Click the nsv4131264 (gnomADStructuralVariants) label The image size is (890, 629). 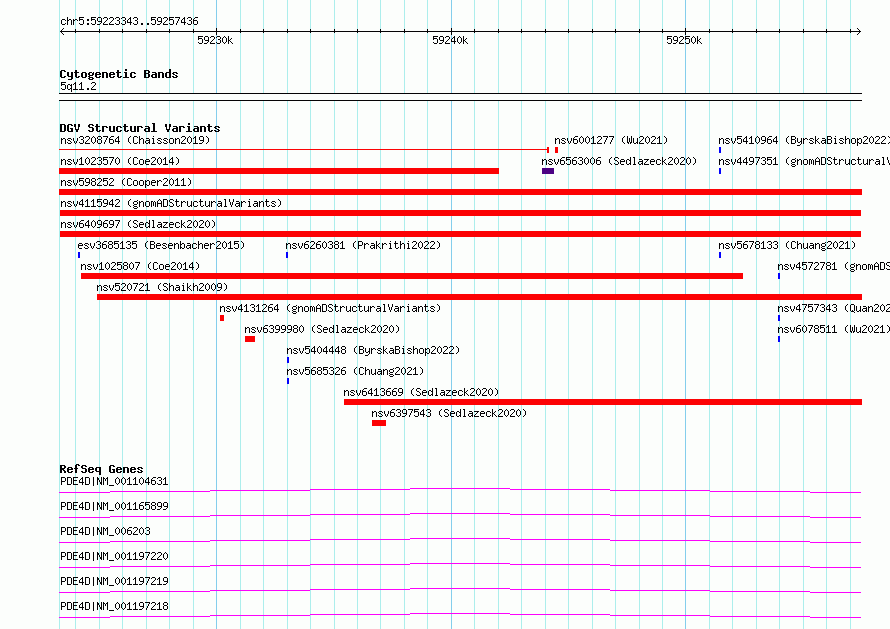330,308
